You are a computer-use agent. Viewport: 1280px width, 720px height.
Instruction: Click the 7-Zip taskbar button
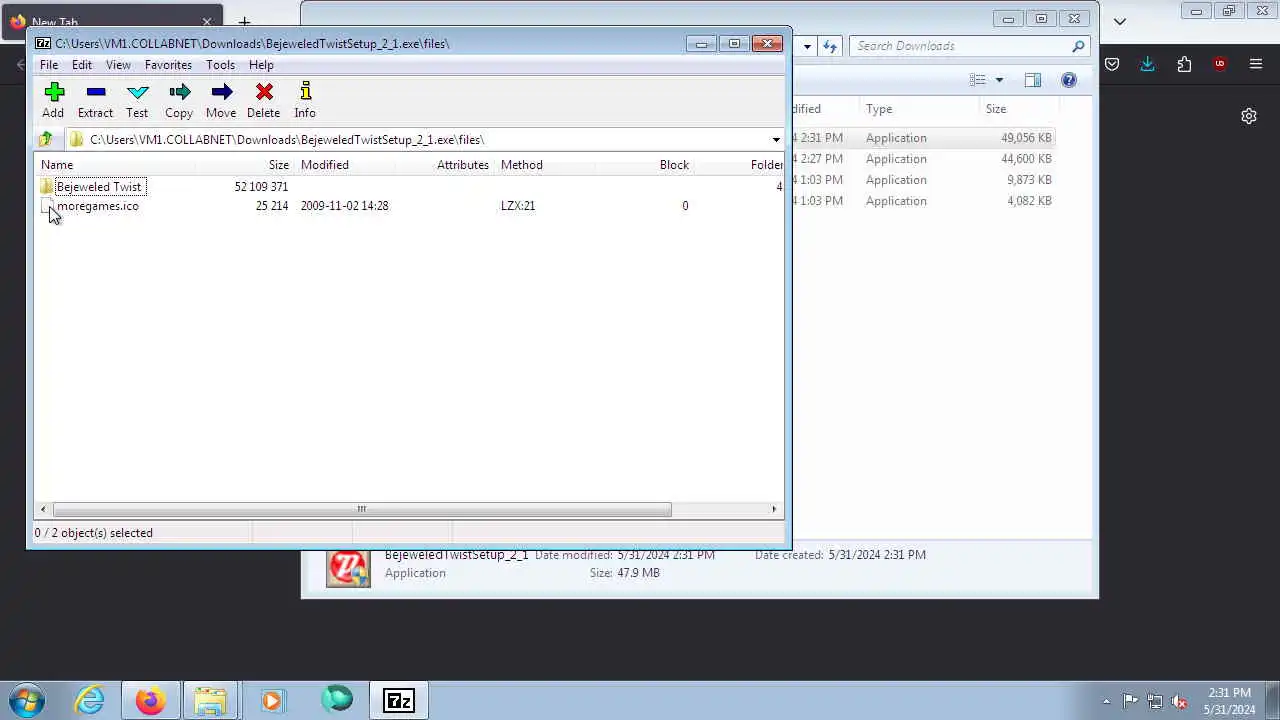pos(398,700)
